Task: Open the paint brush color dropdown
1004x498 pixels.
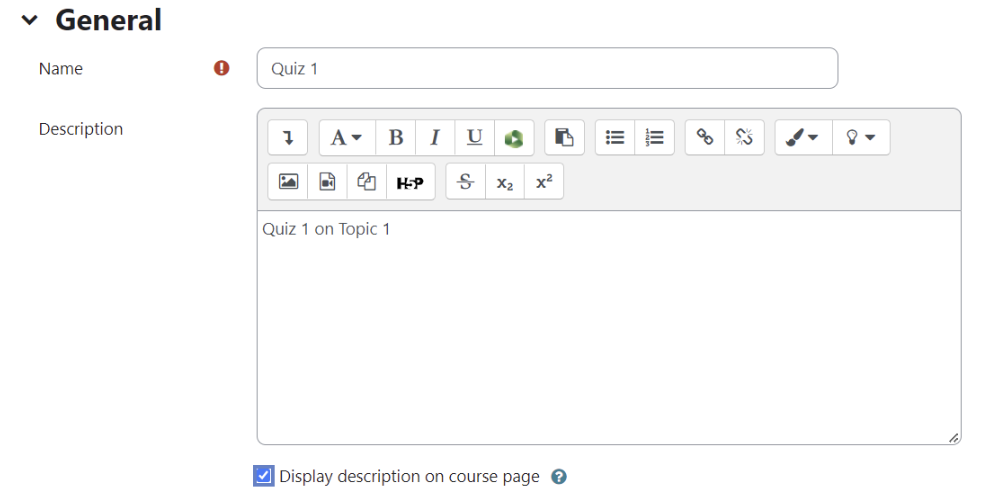Action: tap(802, 138)
